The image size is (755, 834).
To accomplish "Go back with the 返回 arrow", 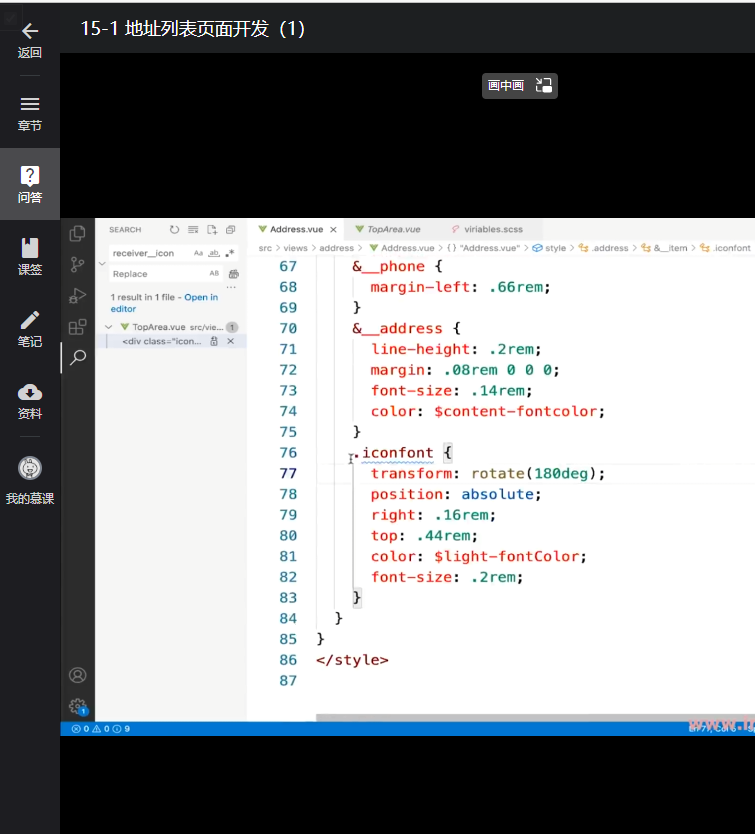I will coord(30,39).
